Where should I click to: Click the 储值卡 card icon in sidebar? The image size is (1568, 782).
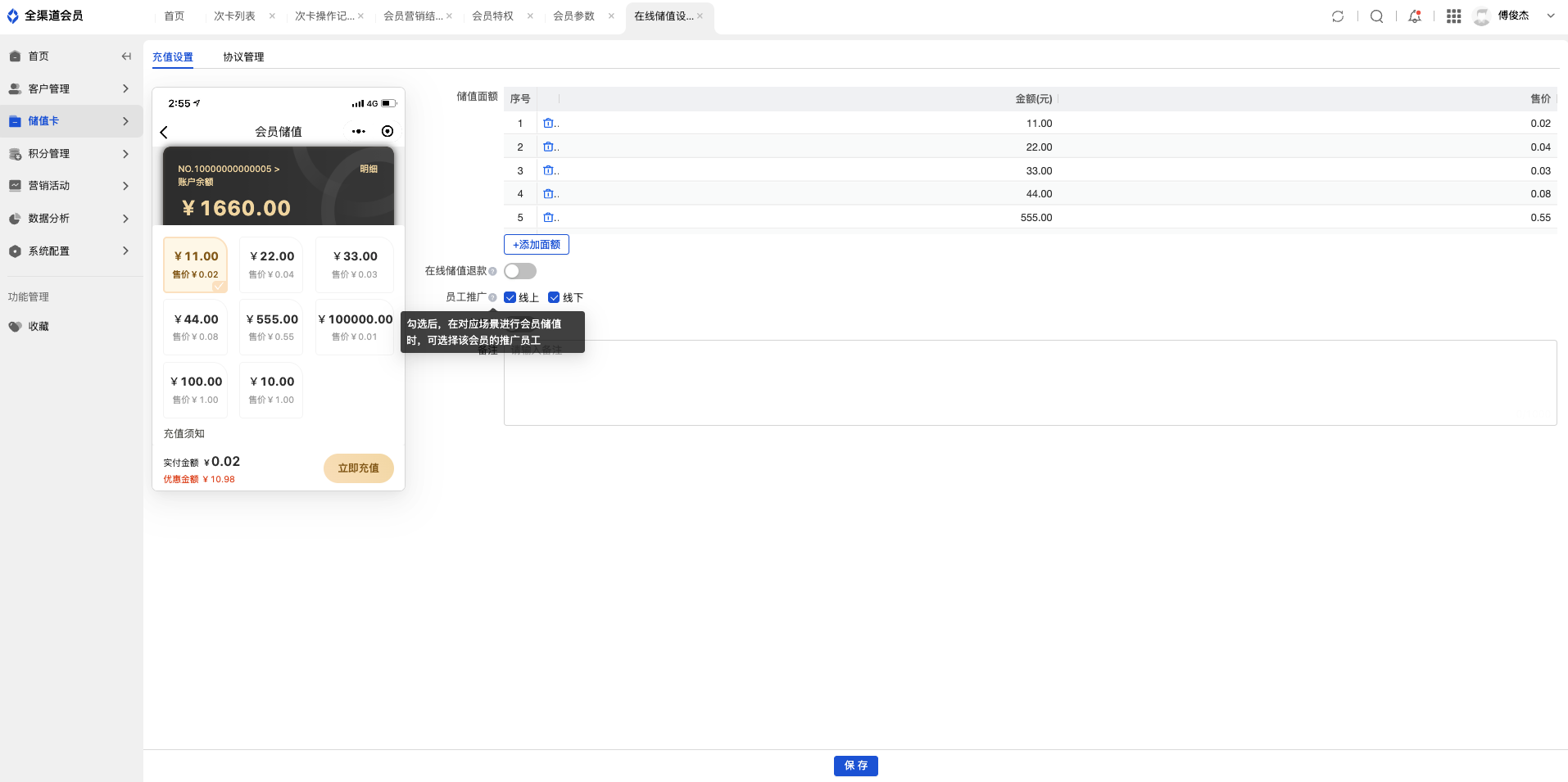15,121
